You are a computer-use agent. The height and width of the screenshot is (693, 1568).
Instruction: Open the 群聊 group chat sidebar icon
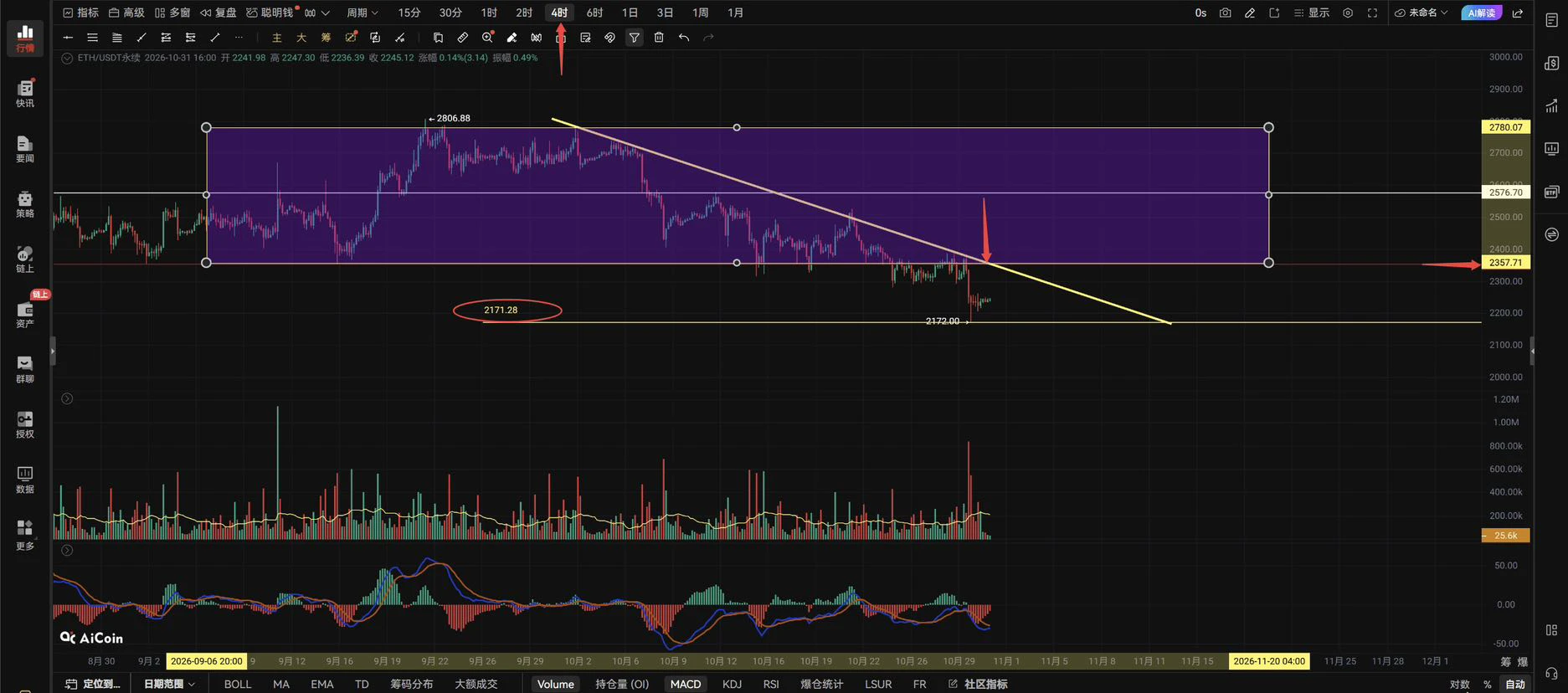tap(25, 369)
